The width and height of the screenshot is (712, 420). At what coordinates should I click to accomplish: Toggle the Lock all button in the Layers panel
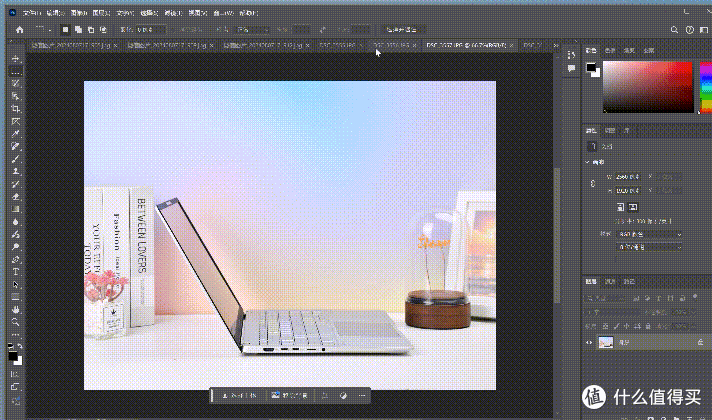pyautogui.click(x=648, y=326)
